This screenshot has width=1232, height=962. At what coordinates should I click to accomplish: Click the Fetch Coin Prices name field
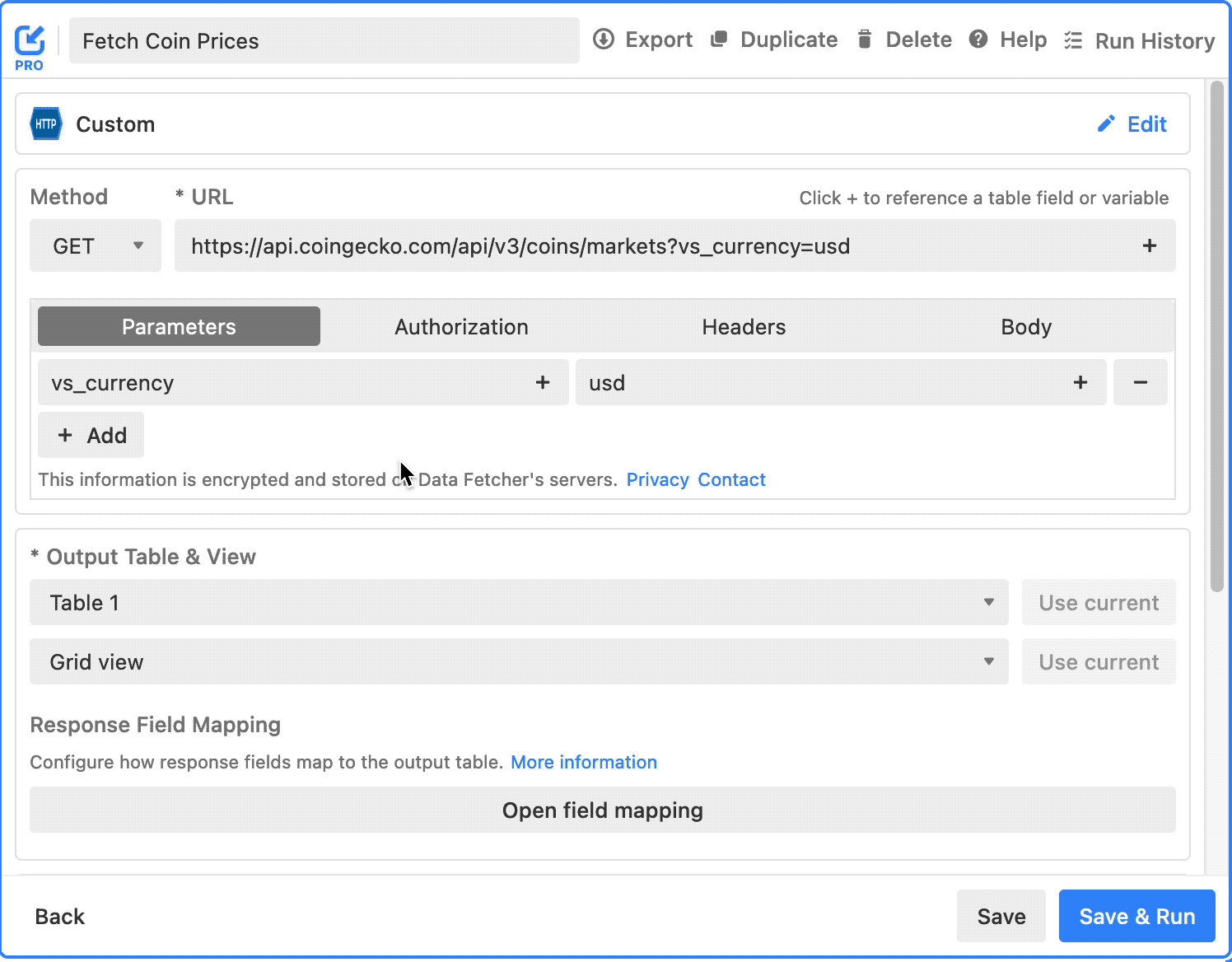(x=324, y=40)
